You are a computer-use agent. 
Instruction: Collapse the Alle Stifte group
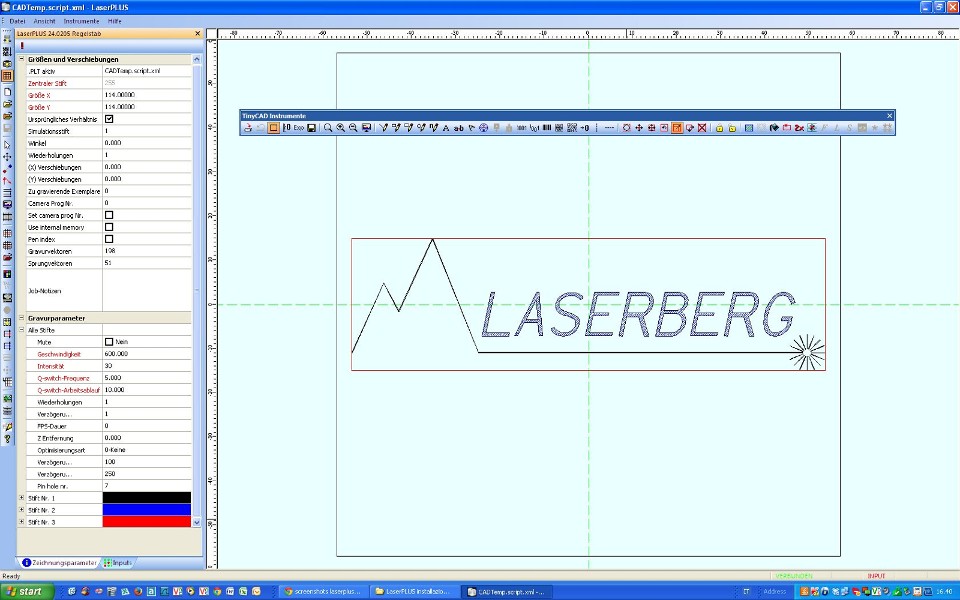click(21, 330)
